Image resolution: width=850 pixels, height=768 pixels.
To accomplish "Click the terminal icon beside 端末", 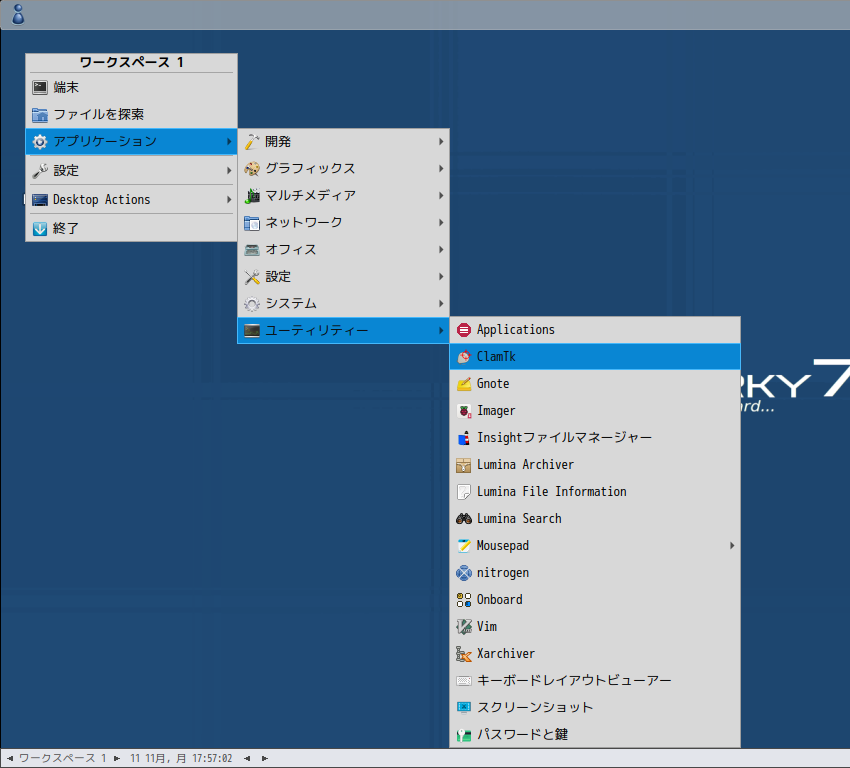I will (x=40, y=87).
